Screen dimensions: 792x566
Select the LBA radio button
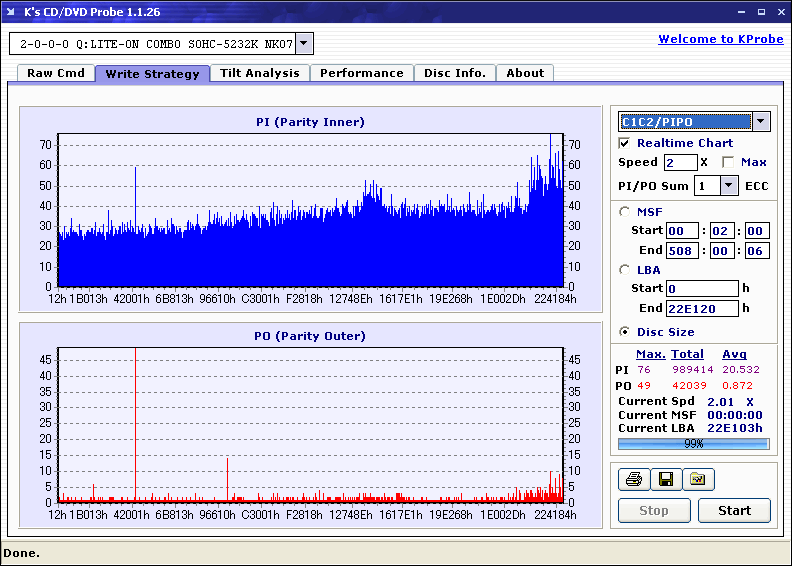coord(625,269)
